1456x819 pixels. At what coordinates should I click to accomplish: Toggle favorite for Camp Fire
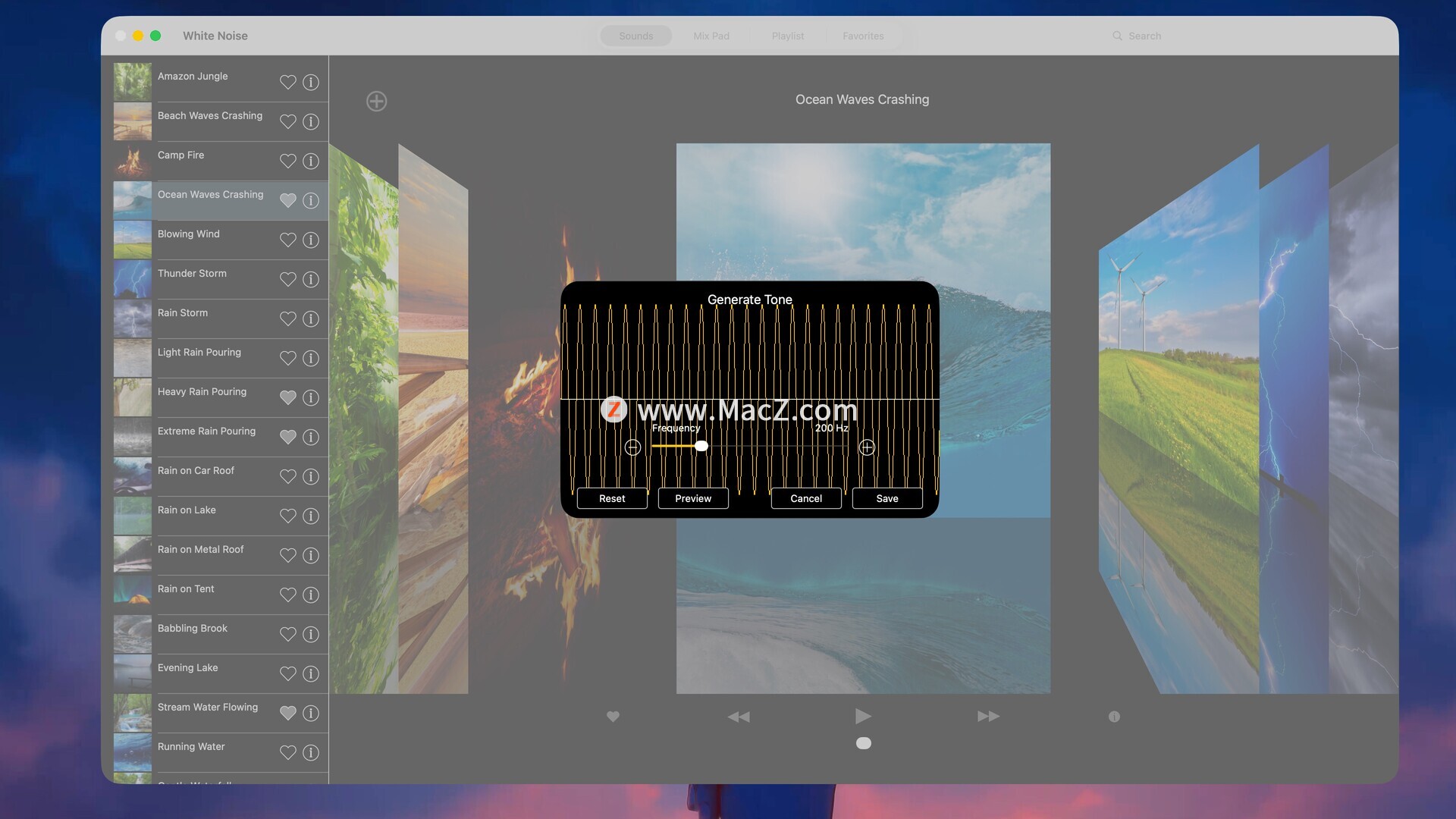[287, 161]
